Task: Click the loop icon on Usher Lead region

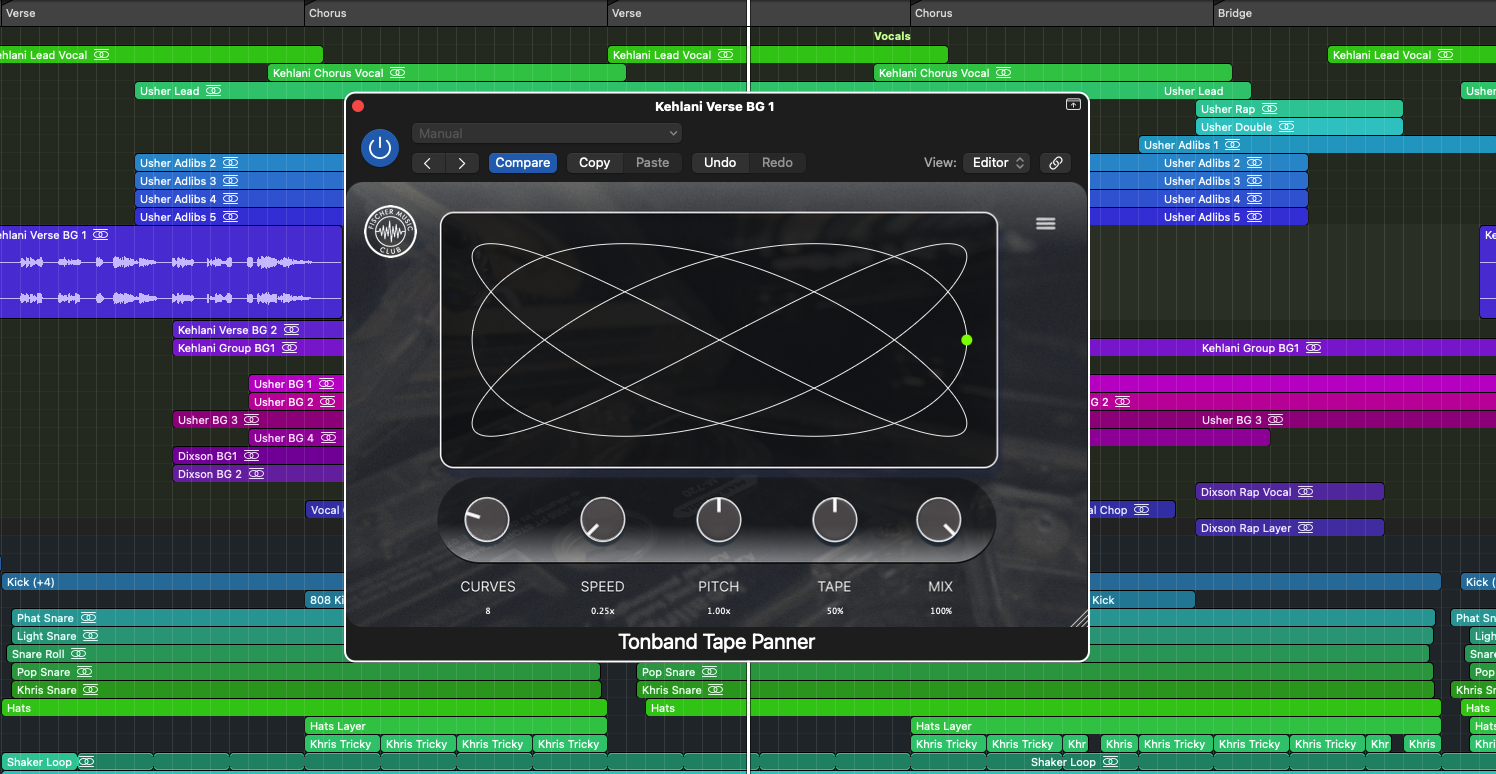Action: tap(213, 91)
